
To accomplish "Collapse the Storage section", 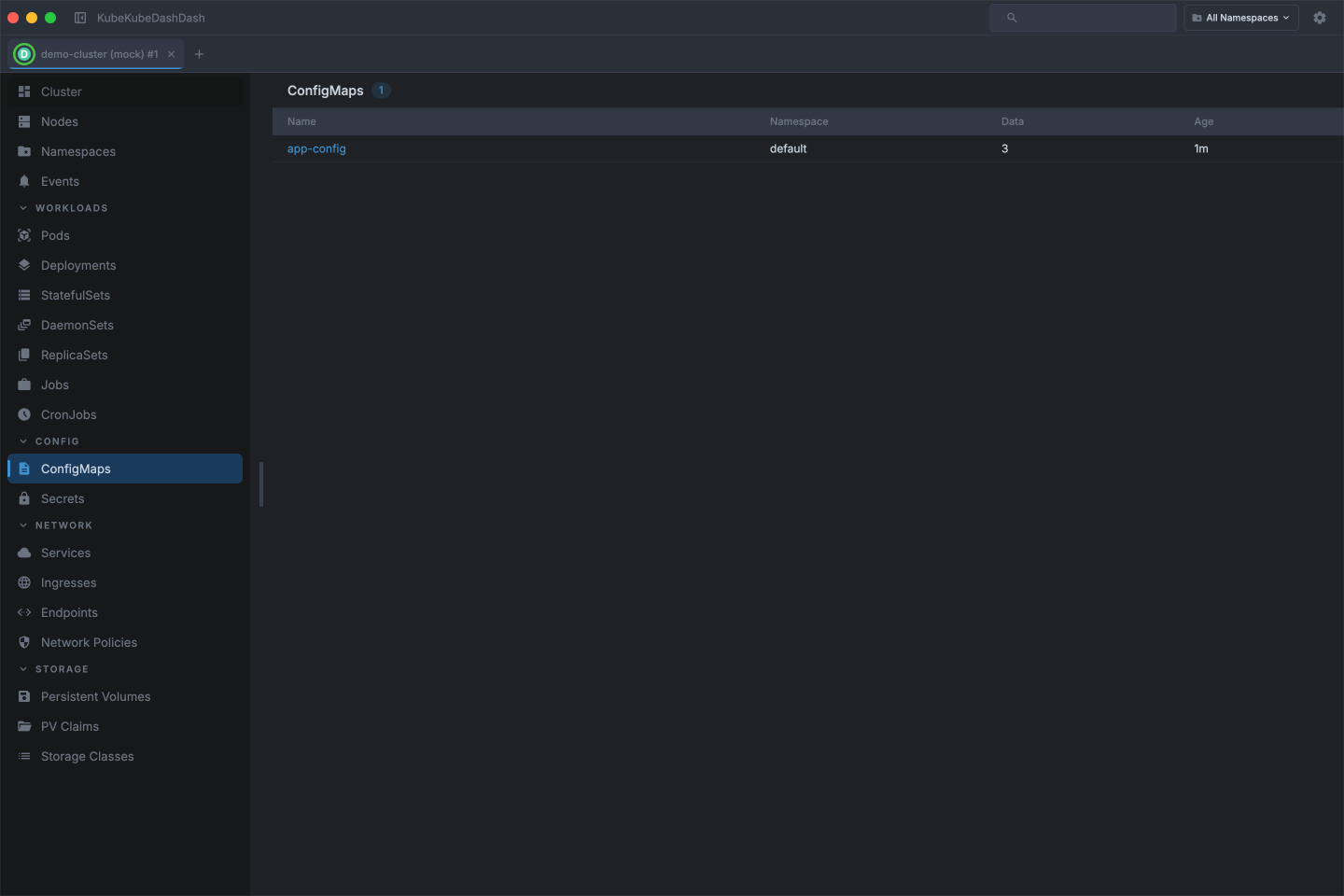I will tap(53, 669).
